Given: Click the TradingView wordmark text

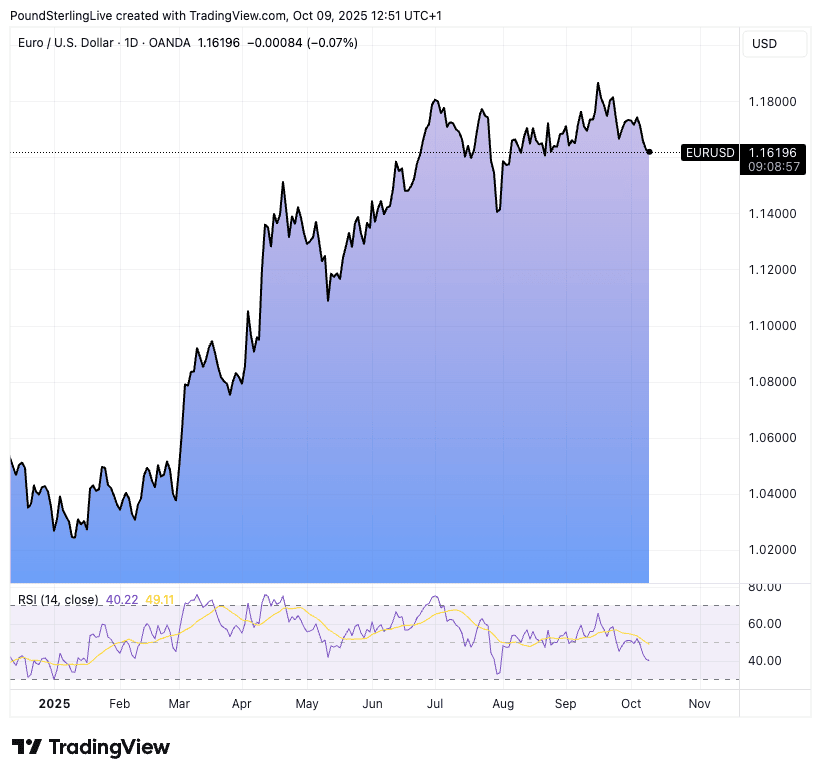Looking at the screenshot, I should (x=109, y=748).
